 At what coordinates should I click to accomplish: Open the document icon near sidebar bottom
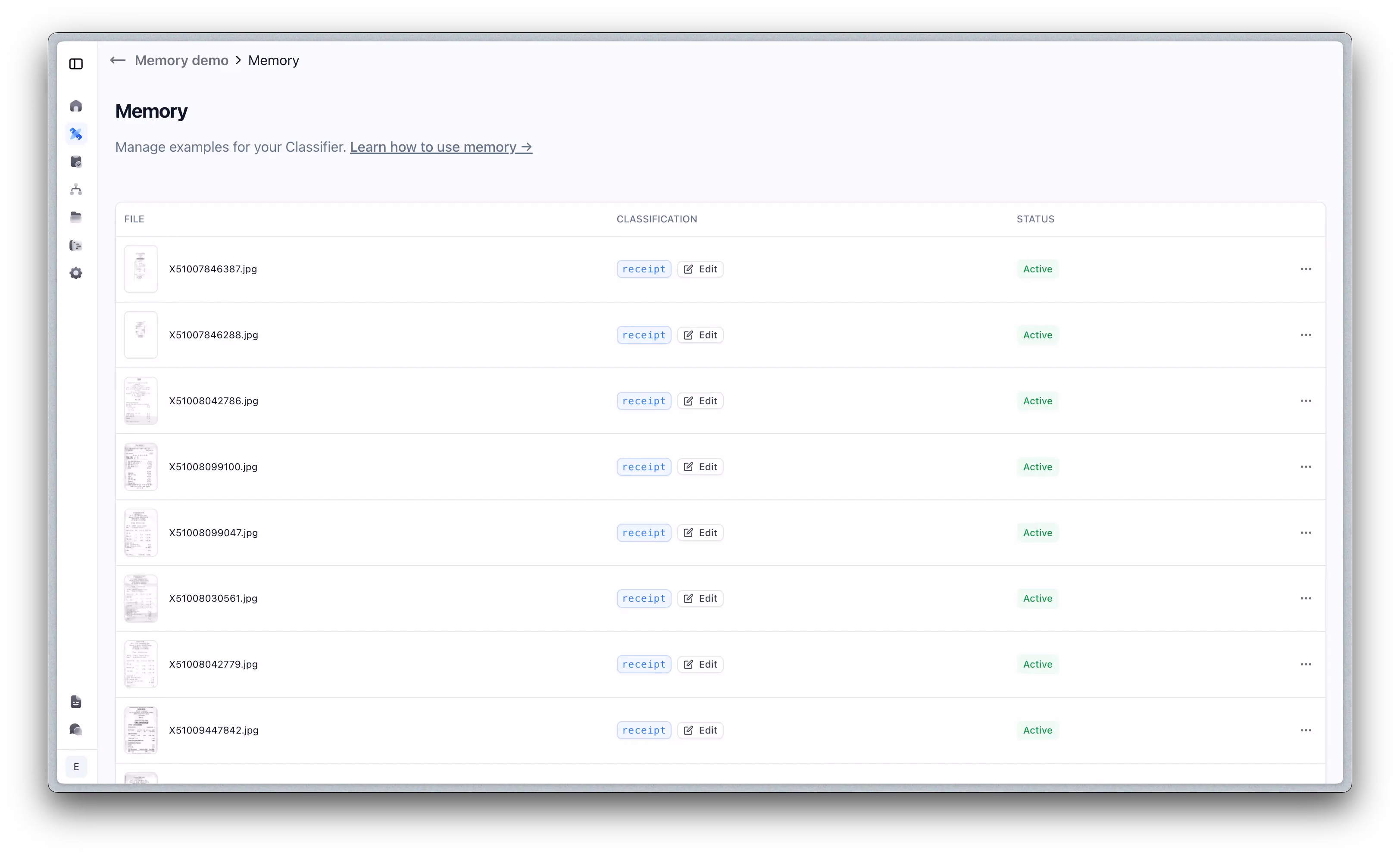coord(76,702)
